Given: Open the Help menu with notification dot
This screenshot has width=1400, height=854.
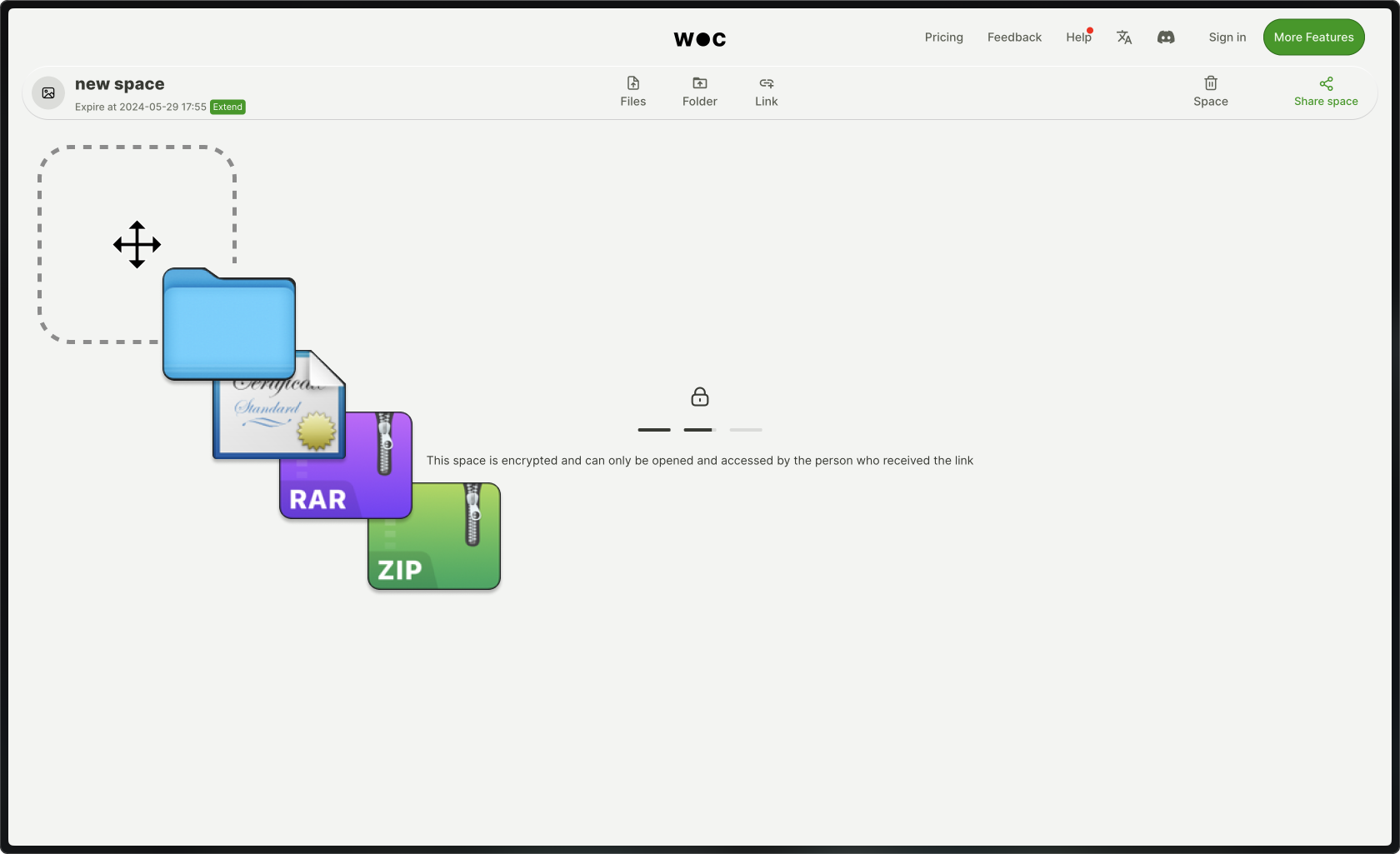Looking at the screenshot, I should [x=1077, y=37].
